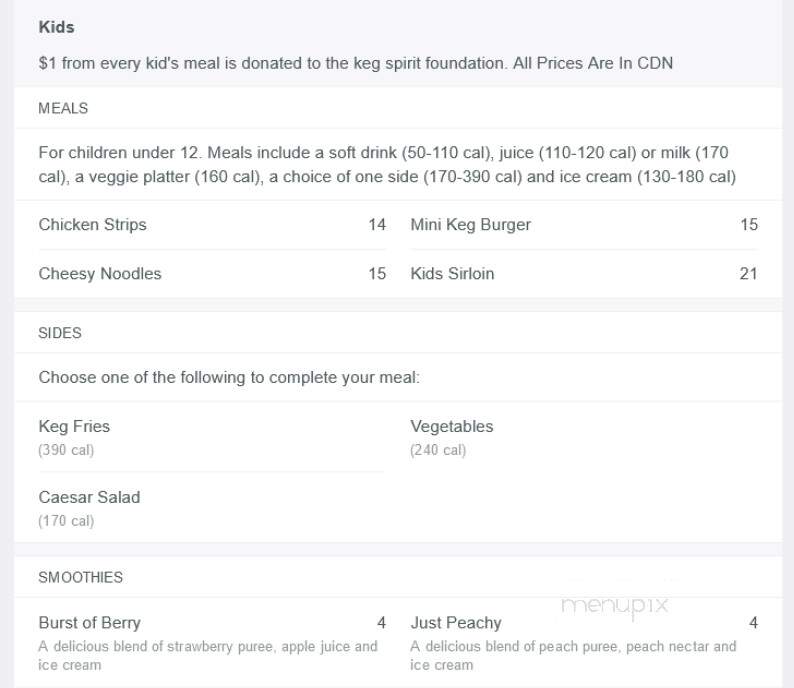Click the Kids Sirloin price 21
The image size is (794, 688).
[748, 273]
